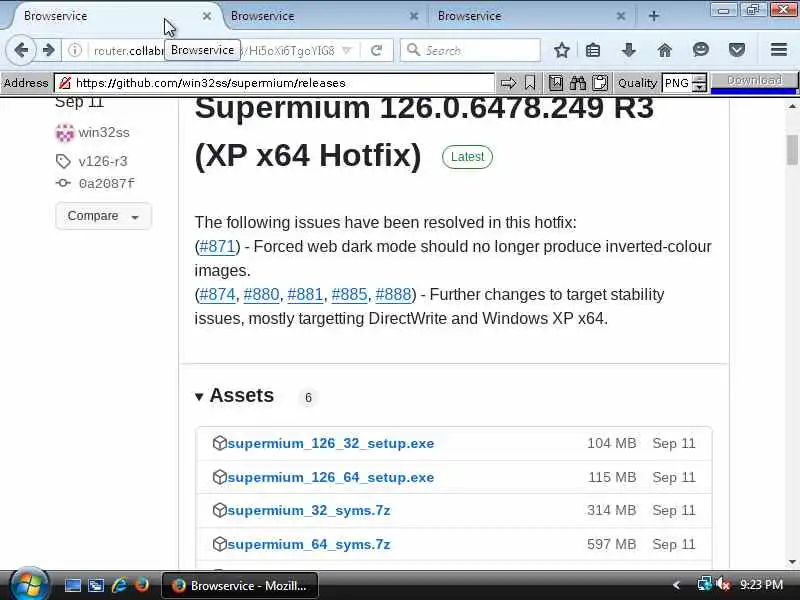Image resolution: width=800 pixels, height=600 pixels.
Task: Open issue #881 link
Action: tap(305, 294)
